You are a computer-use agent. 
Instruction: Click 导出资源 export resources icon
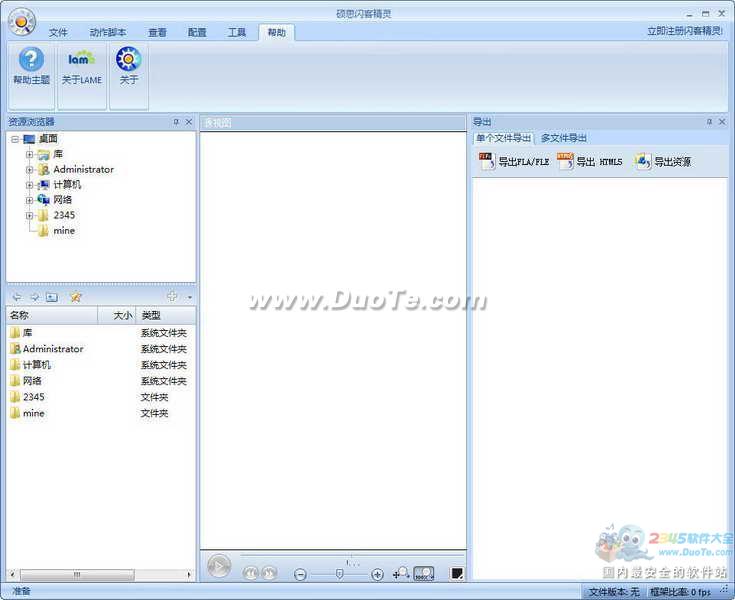click(663, 162)
